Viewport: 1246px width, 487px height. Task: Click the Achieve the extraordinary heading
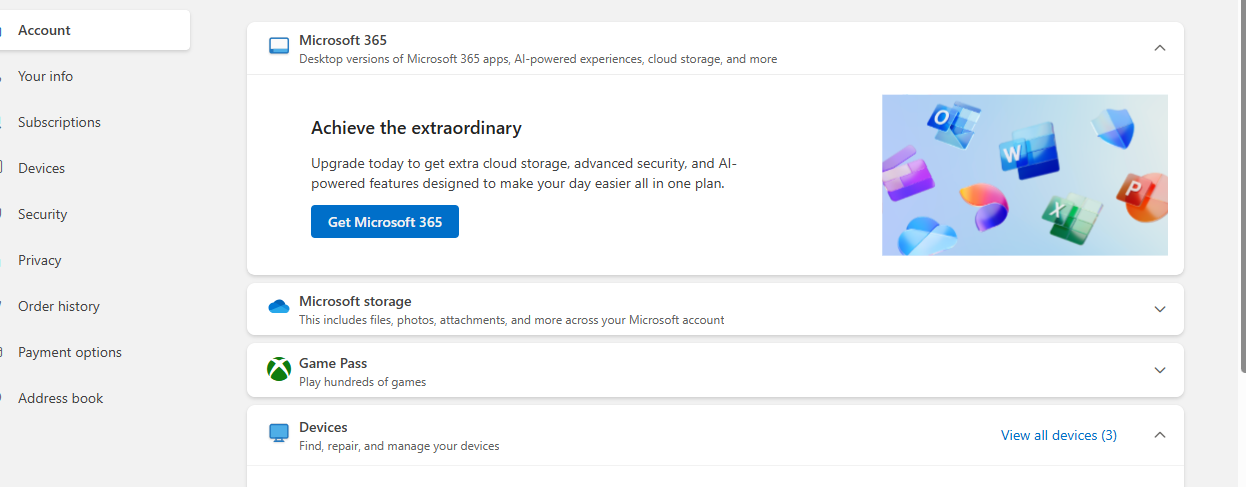(416, 128)
